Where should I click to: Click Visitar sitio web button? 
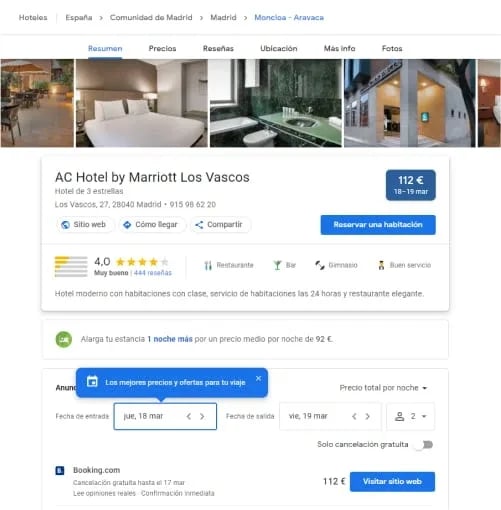pyautogui.click(x=392, y=482)
